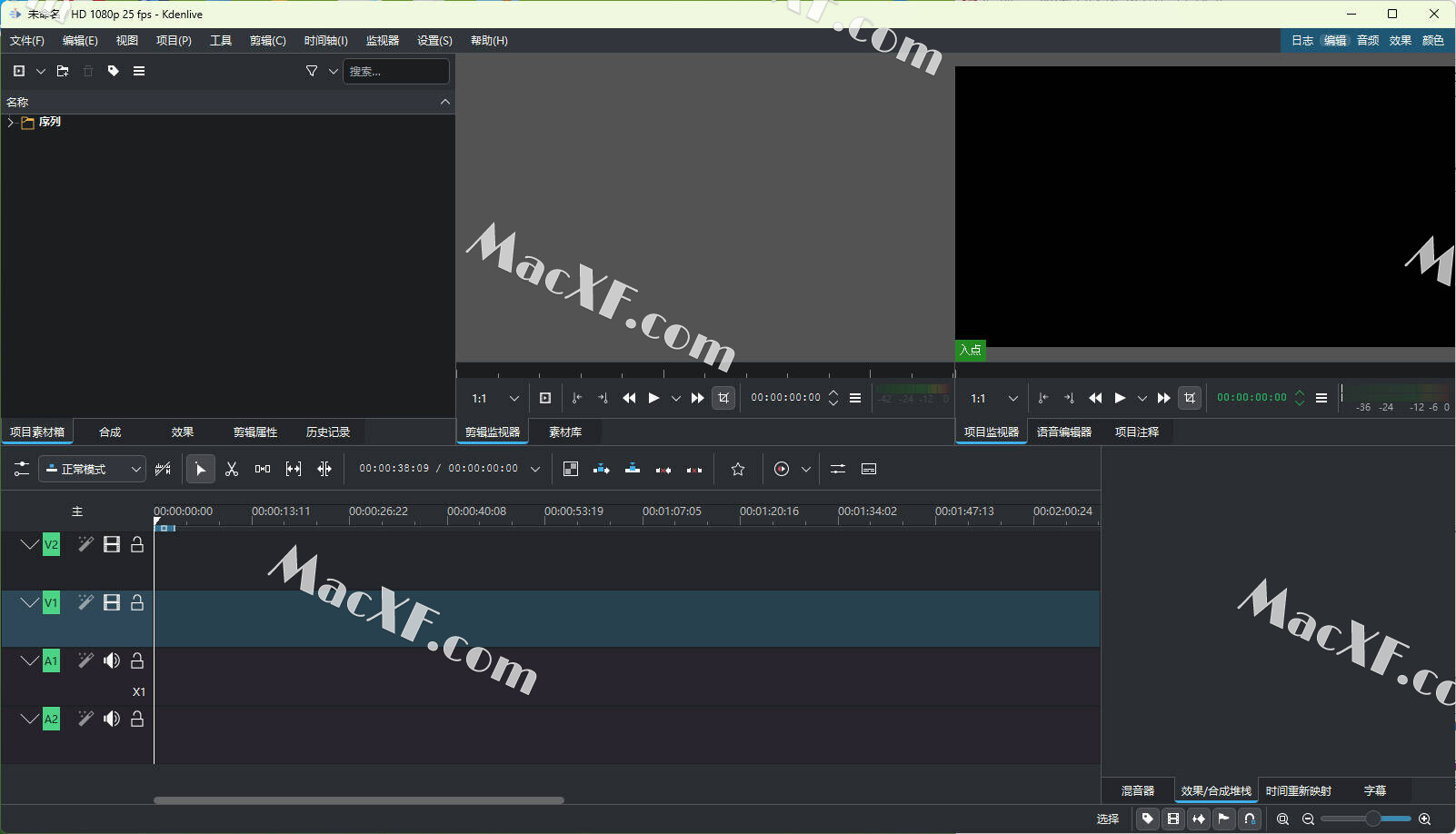Switch to the 字幕 tab
Viewport: 1456px width, 834px height.
click(x=1375, y=791)
